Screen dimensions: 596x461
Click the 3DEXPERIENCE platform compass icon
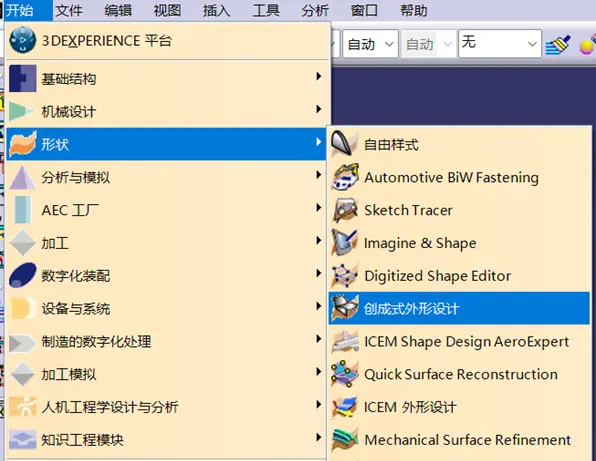22,40
